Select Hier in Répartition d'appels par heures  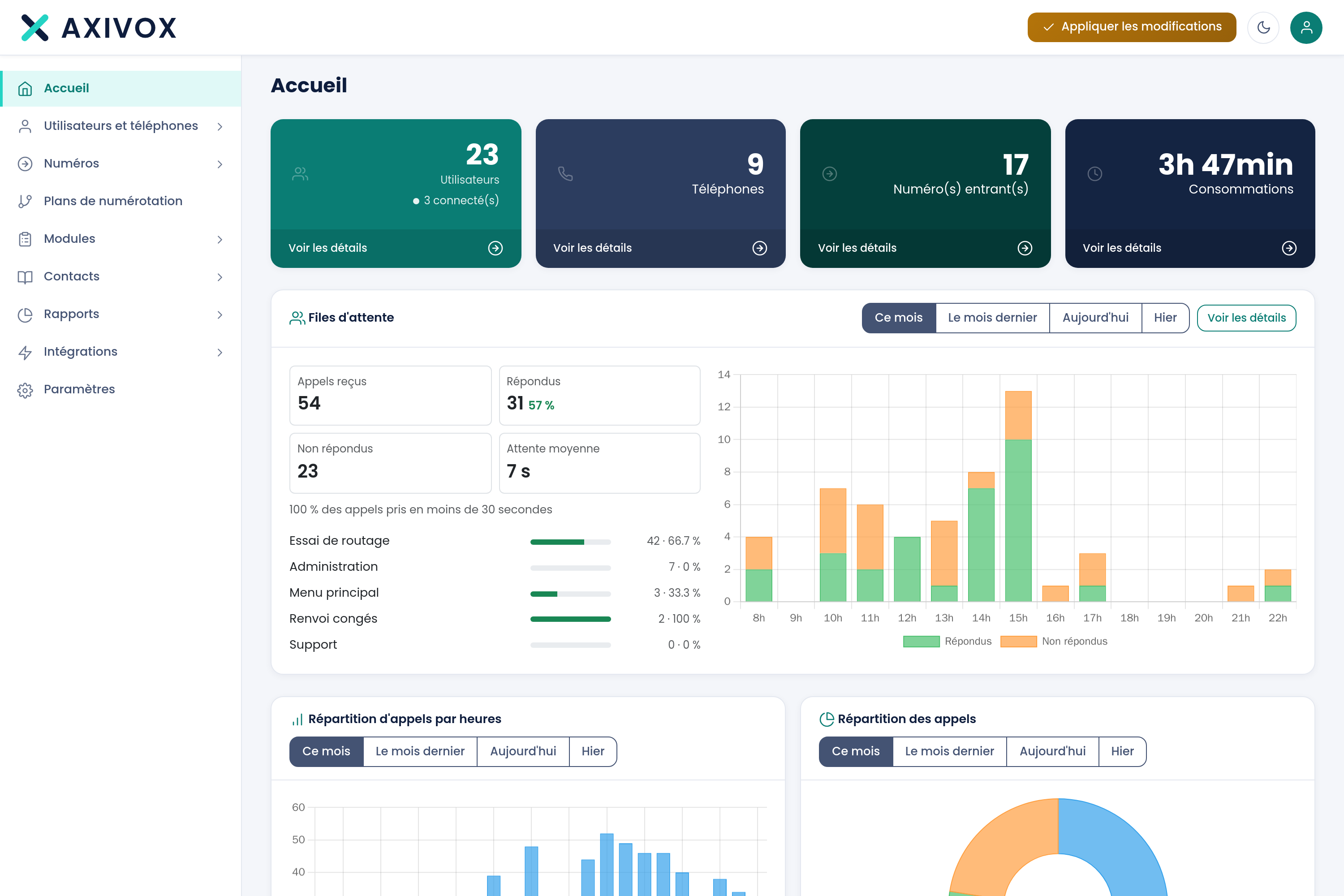(x=593, y=751)
